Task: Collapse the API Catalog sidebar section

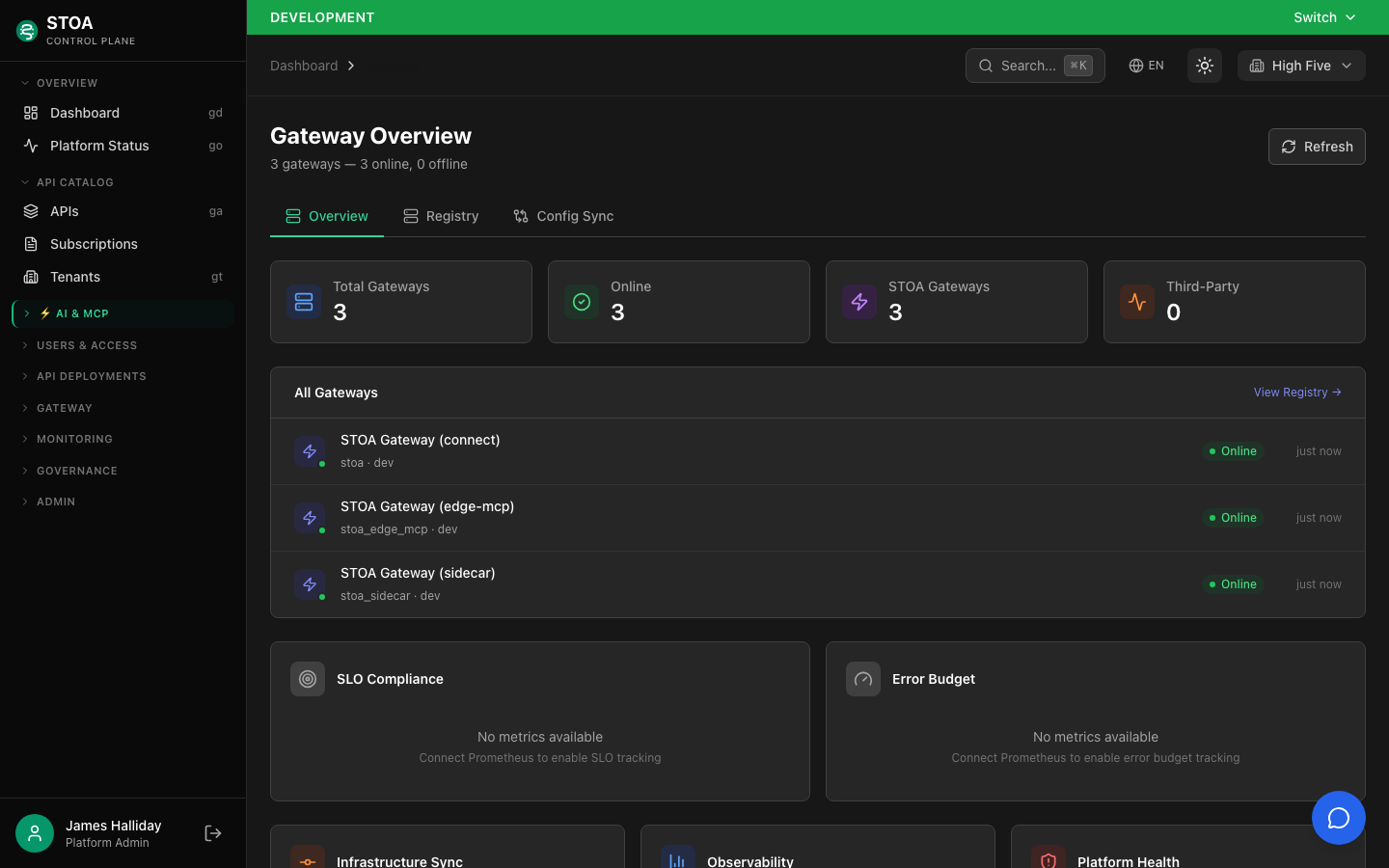Action: tap(123, 182)
